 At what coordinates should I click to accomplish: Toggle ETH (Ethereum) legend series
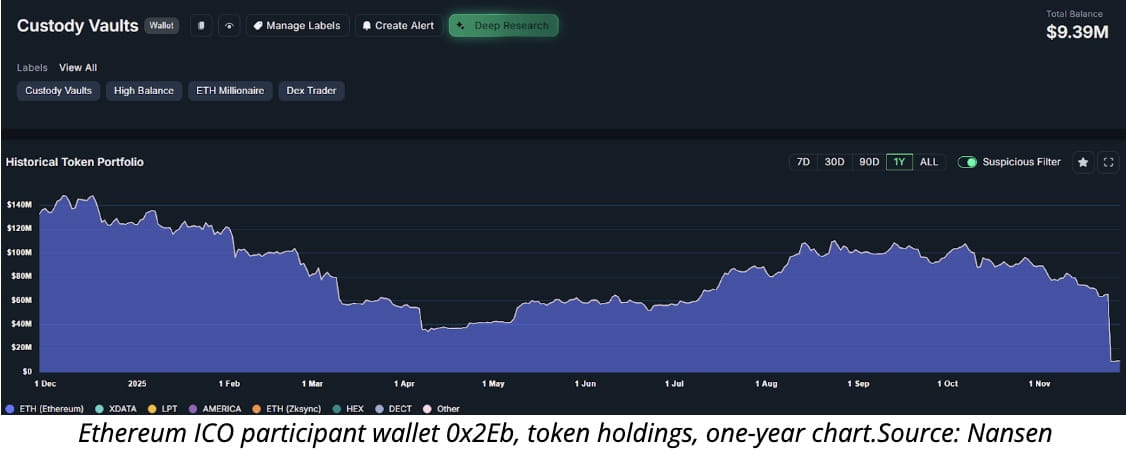[44, 409]
